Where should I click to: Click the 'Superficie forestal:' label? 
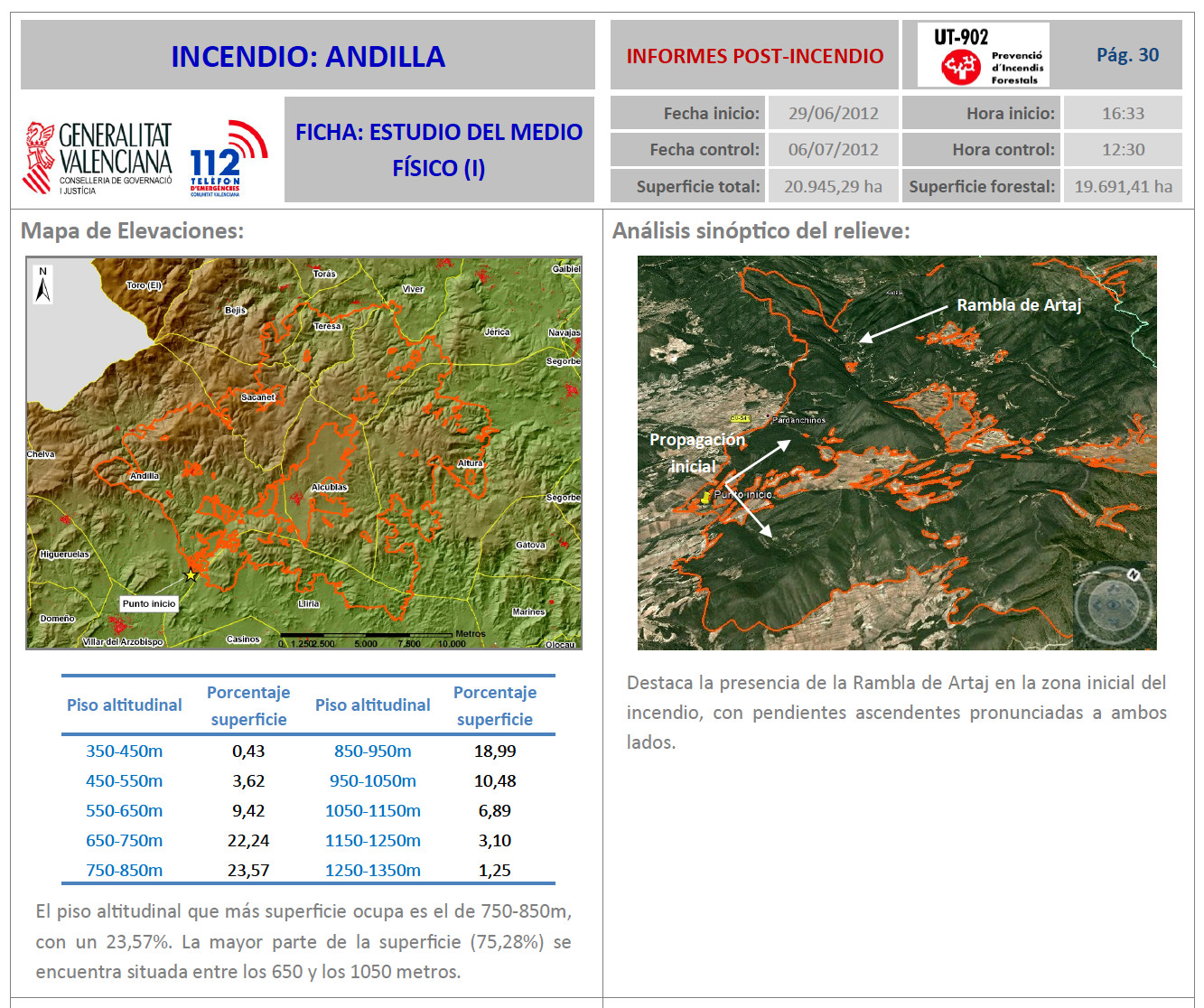tap(982, 186)
